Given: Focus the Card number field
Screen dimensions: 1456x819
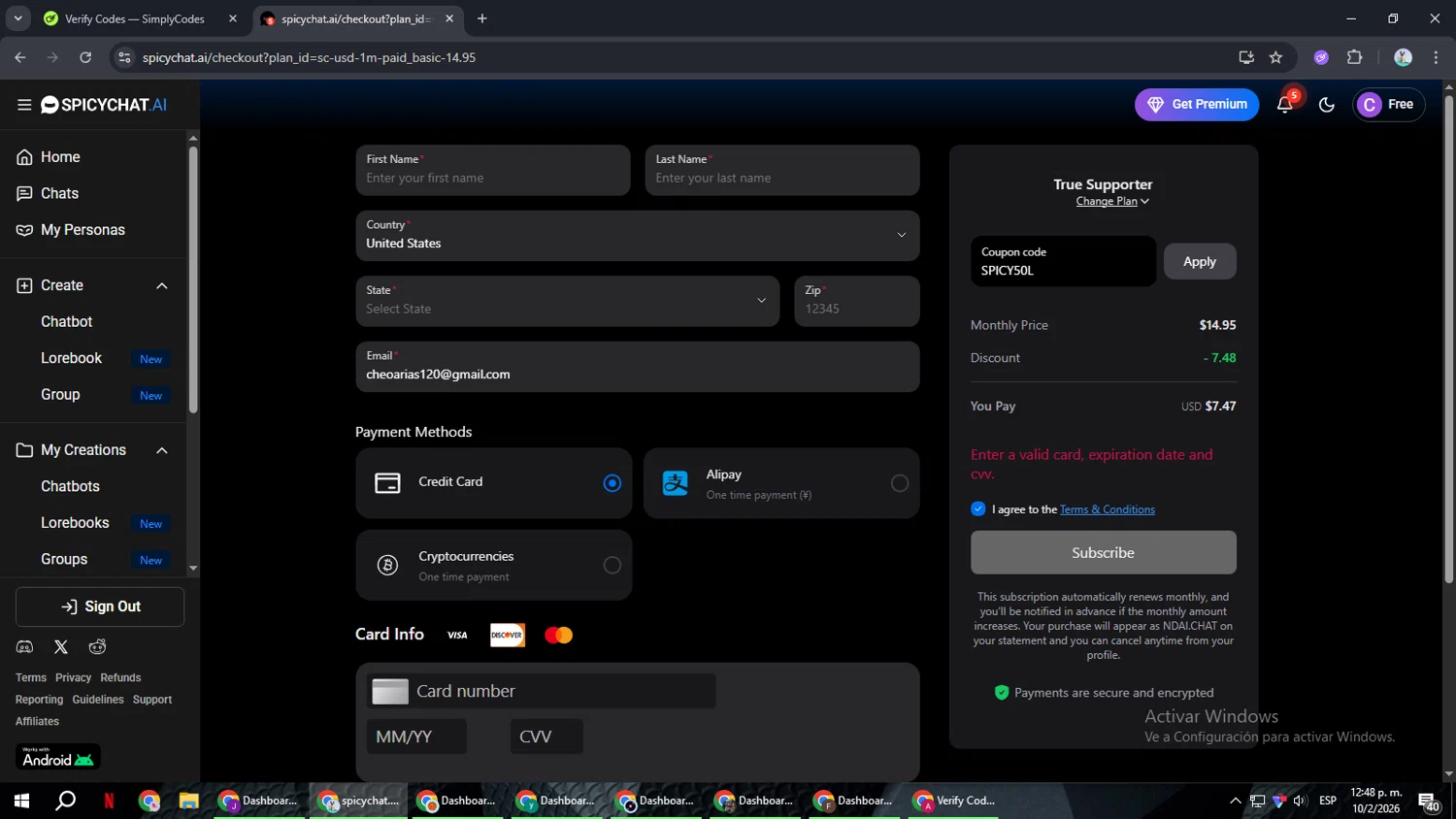Looking at the screenshot, I should (542, 691).
